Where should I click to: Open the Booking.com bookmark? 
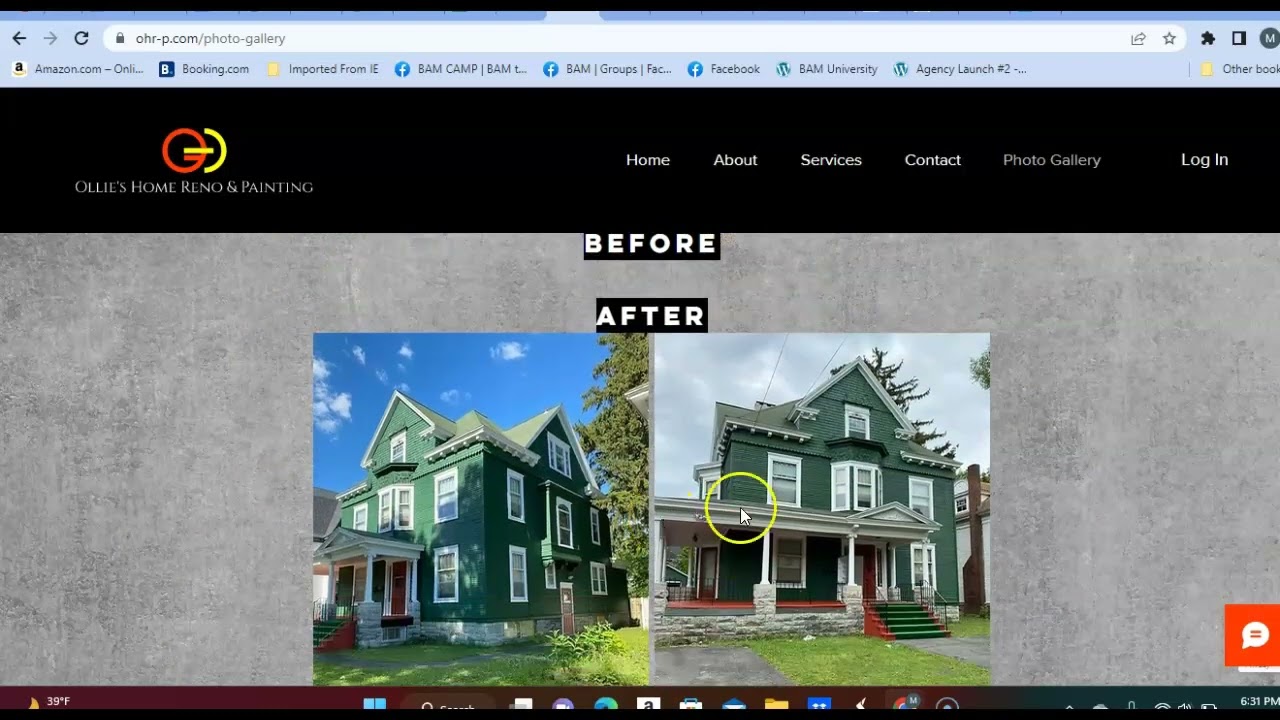[x=204, y=69]
